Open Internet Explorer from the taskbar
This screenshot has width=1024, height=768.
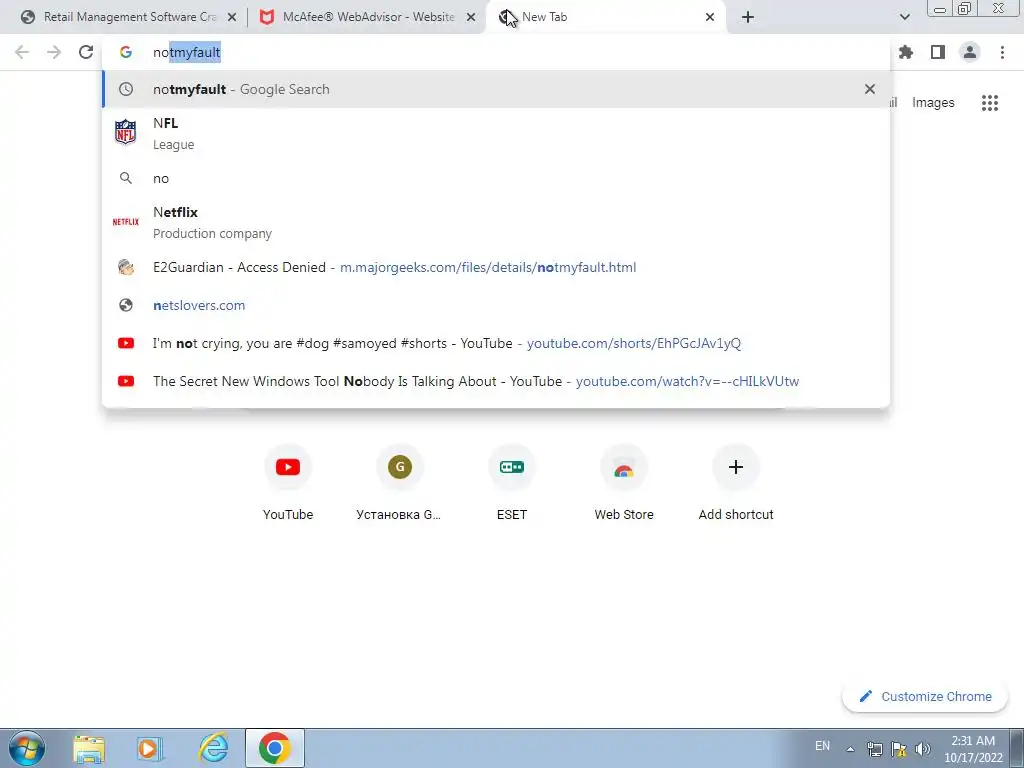point(214,748)
